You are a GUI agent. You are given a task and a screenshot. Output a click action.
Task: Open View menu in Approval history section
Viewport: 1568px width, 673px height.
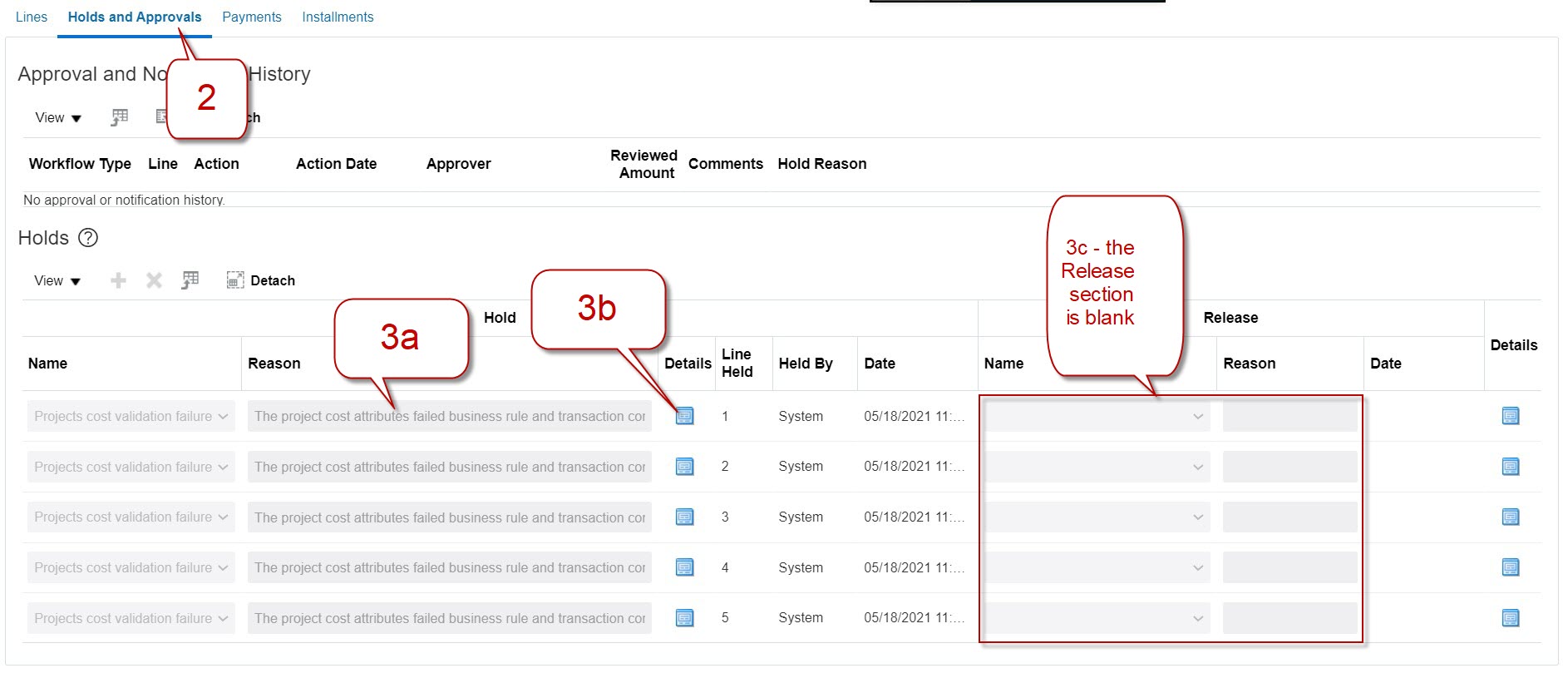(58, 118)
